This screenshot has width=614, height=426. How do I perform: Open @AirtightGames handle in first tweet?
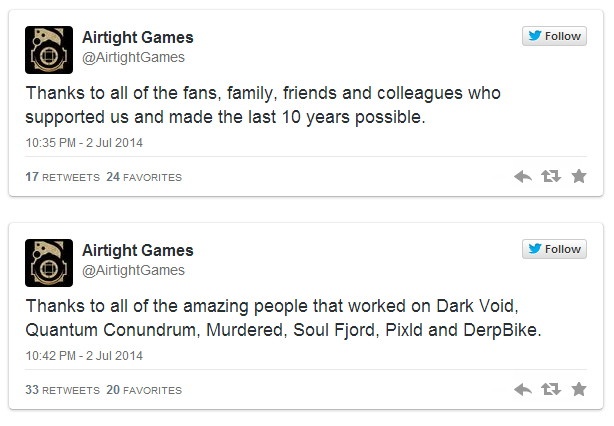coord(133,58)
